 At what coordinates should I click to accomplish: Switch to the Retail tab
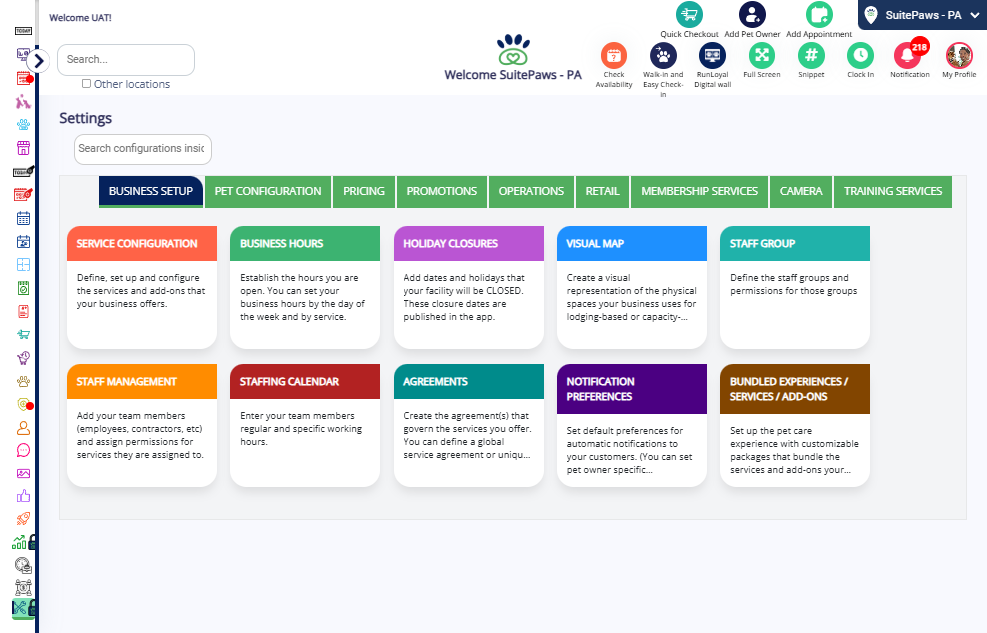[x=602, y=191]
